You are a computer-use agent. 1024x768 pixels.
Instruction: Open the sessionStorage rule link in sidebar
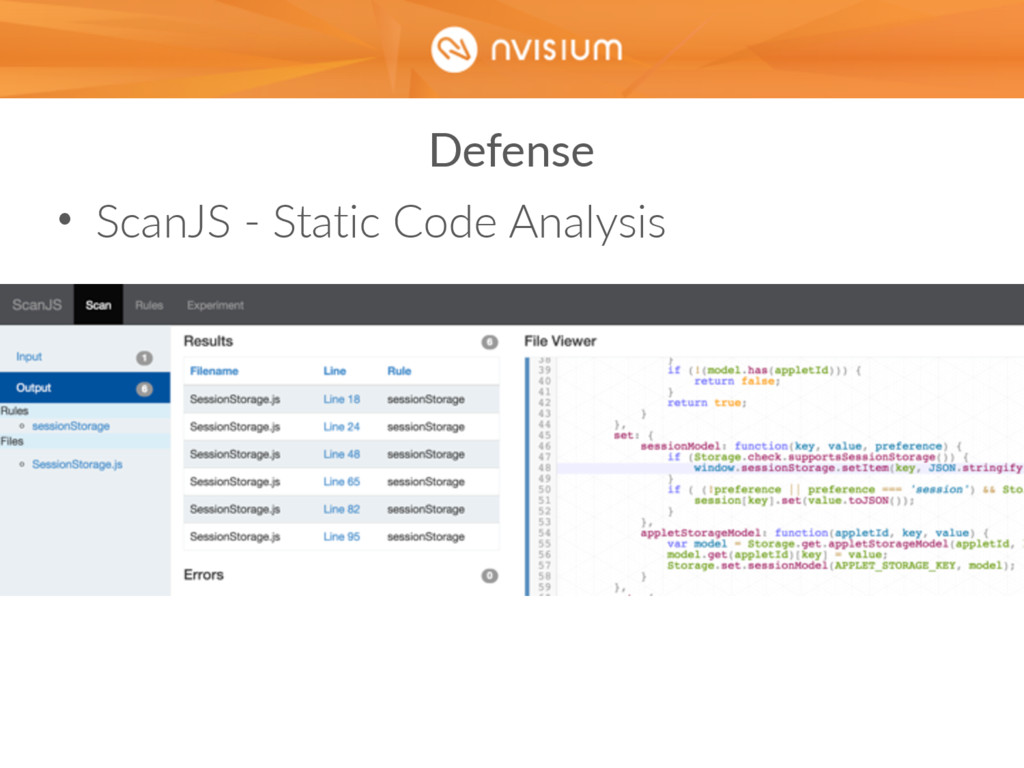[71, 426]
